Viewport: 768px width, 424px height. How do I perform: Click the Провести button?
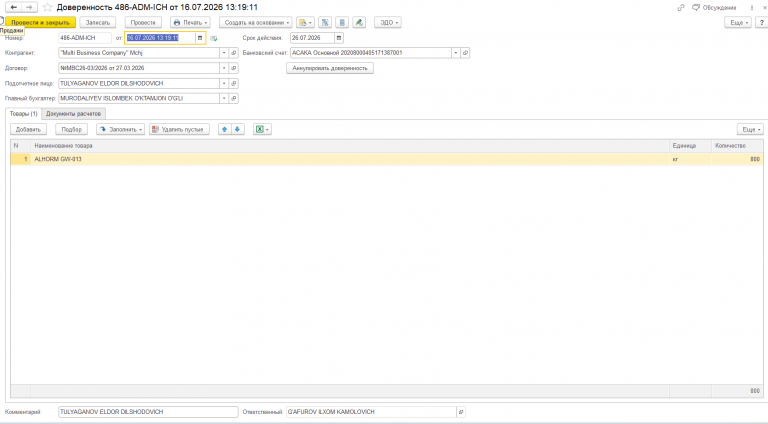(x=143, y=23)
